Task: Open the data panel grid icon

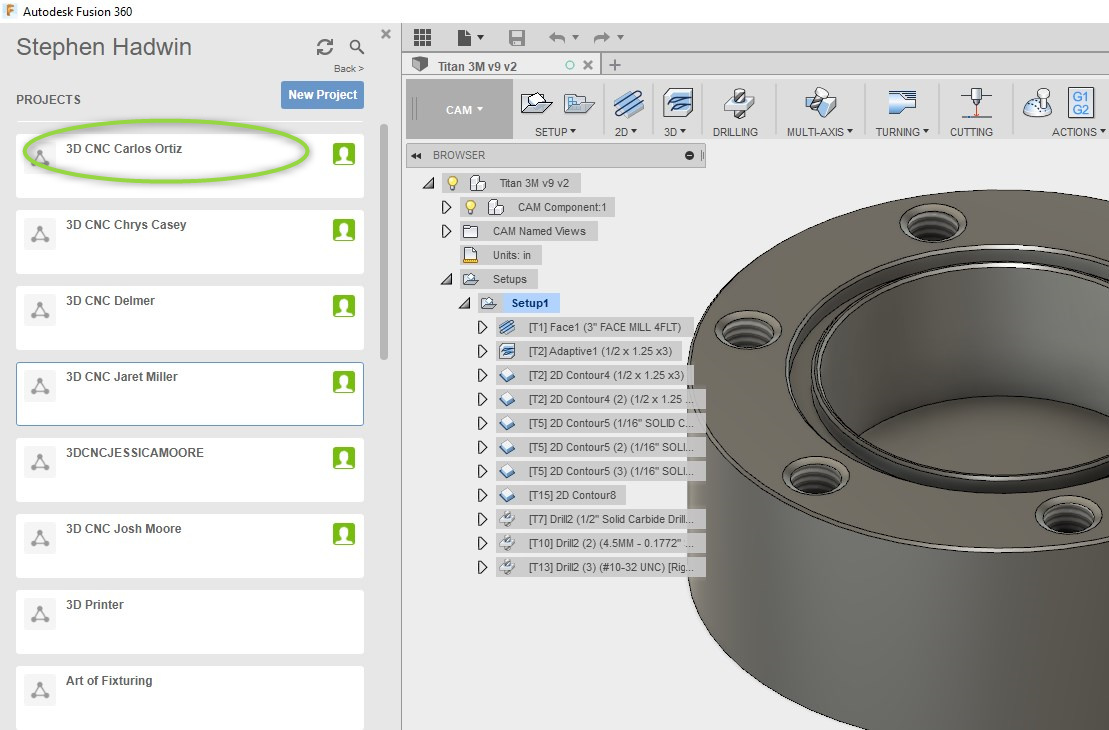Action: pos(422,37)
